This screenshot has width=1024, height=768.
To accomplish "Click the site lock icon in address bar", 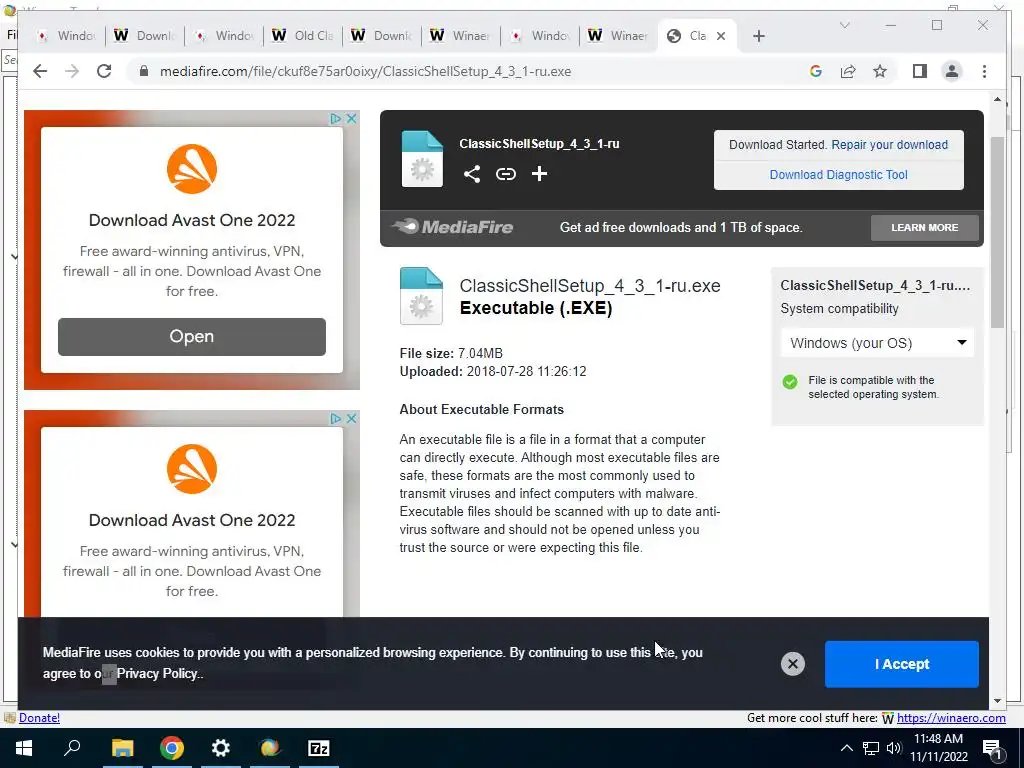I will (144, 71).
